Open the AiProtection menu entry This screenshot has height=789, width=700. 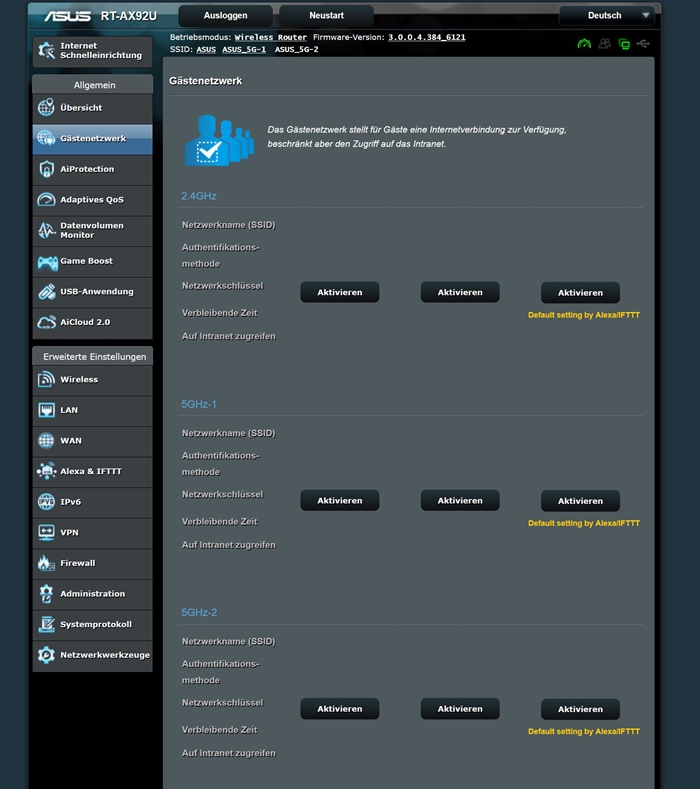tap(93, 169)
